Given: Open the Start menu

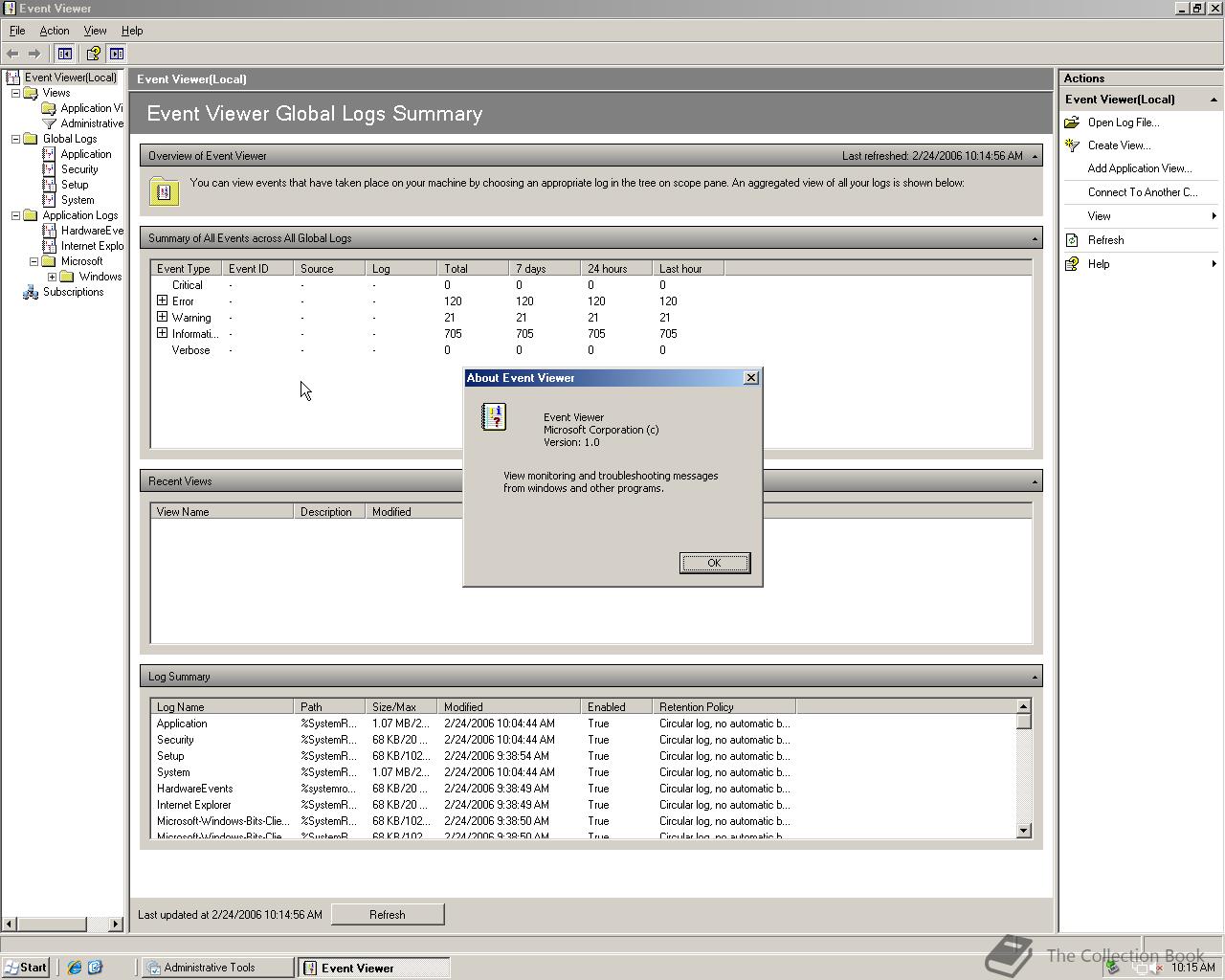Looking at the screenshot, I should (x=25, y=968).
